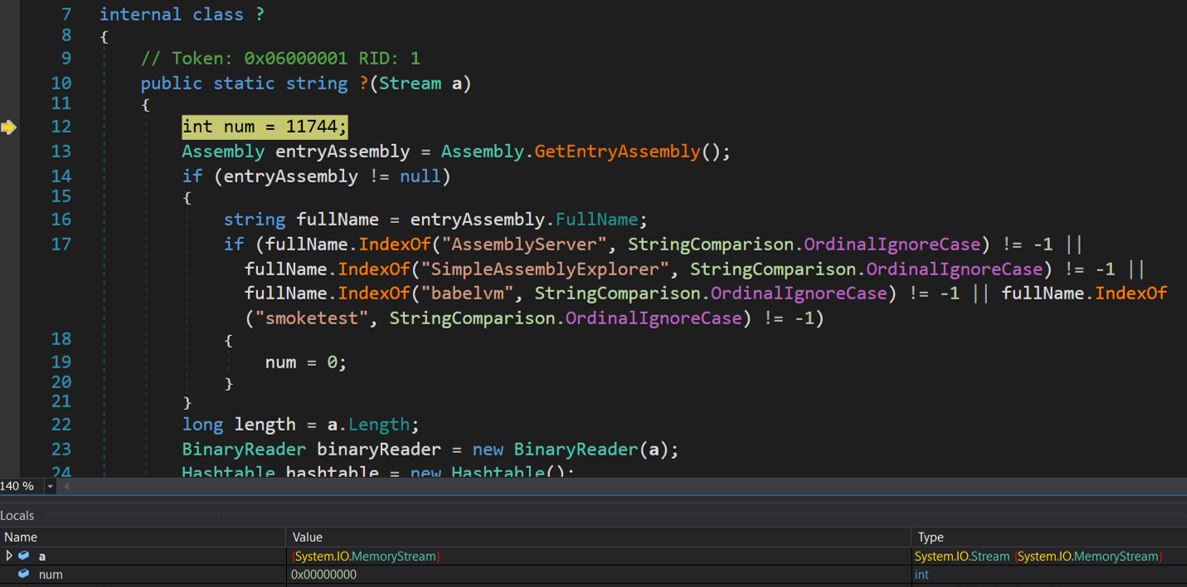The image size is (1187, 587).
Task: Collapse the Locals panel header
Action: point(16,515)
